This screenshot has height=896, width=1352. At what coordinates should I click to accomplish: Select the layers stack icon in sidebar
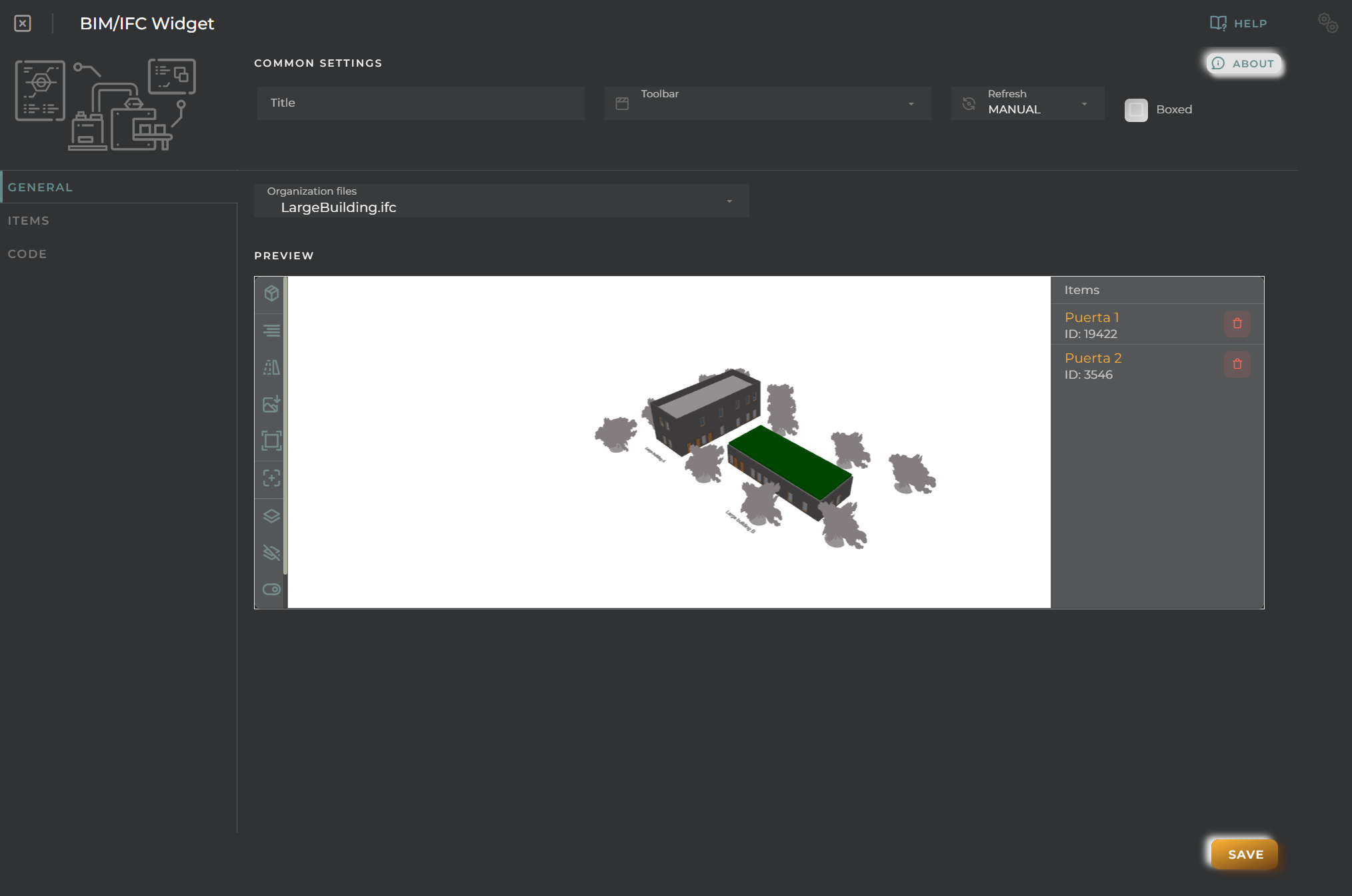[x=270, y=515]
